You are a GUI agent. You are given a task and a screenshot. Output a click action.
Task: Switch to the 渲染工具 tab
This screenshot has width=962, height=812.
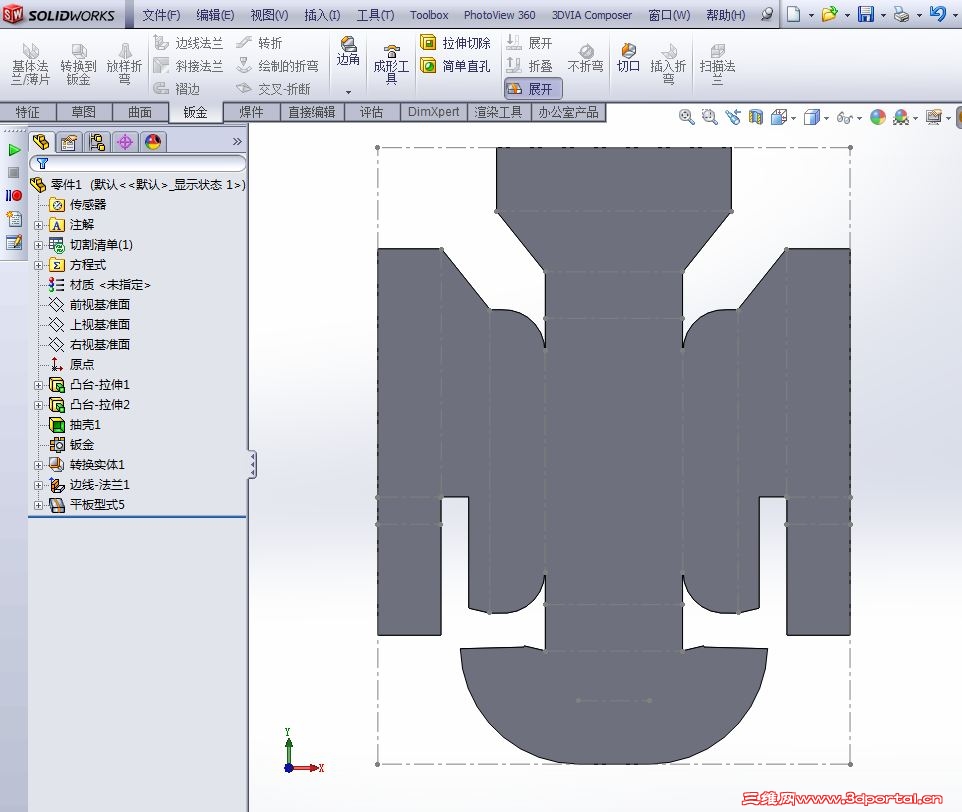click(x=498, y=112)
